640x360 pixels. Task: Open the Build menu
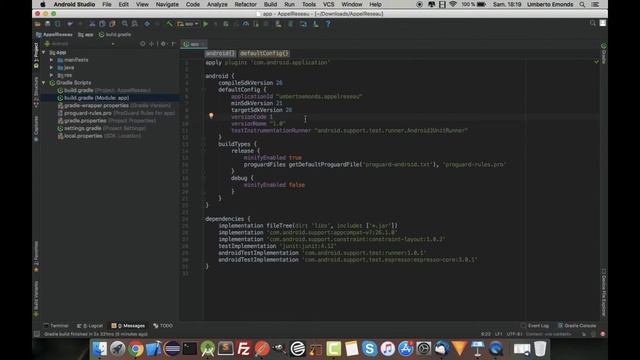(270, 4)
